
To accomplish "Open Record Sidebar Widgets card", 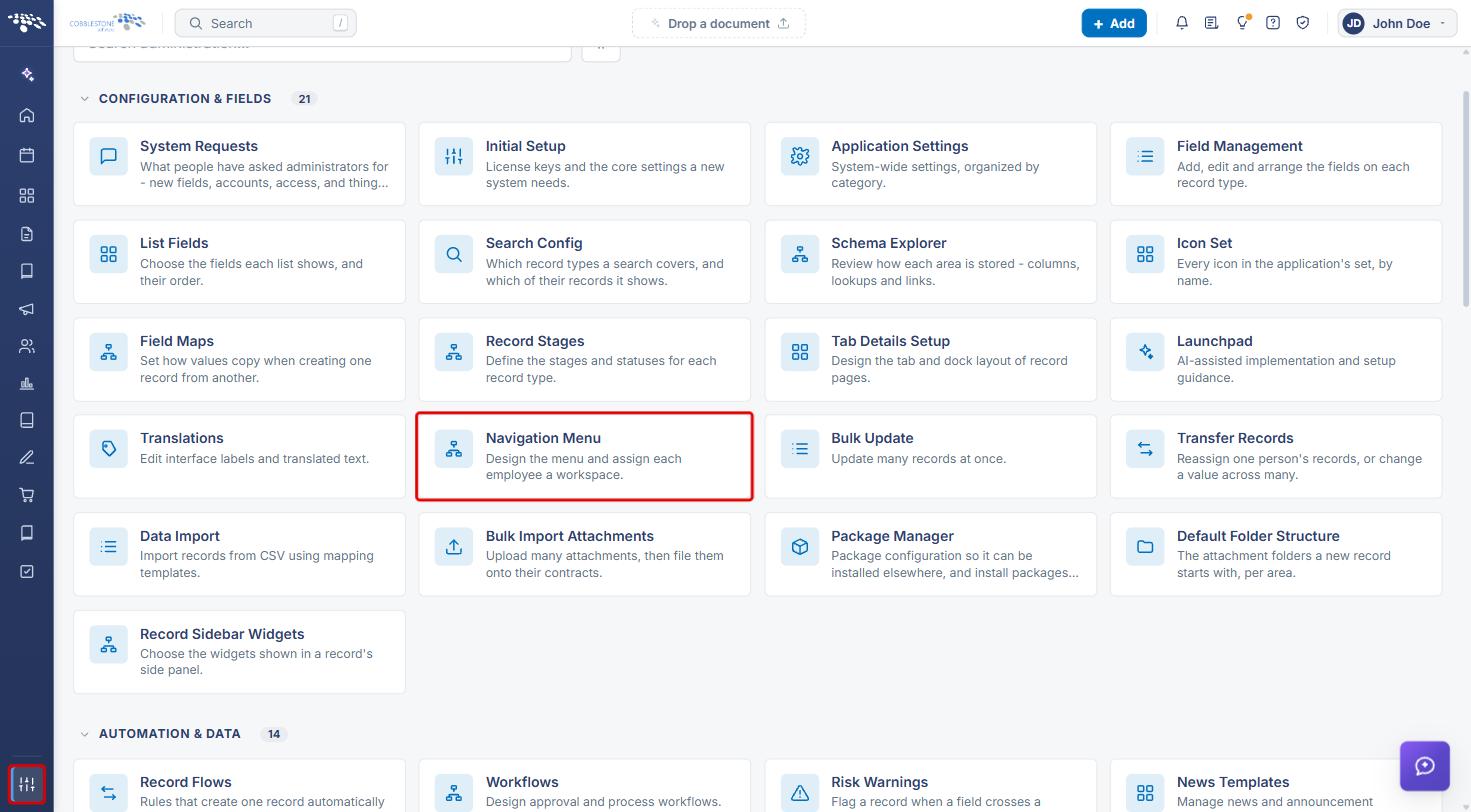I will pyautogui.click(x=239, y=652).
